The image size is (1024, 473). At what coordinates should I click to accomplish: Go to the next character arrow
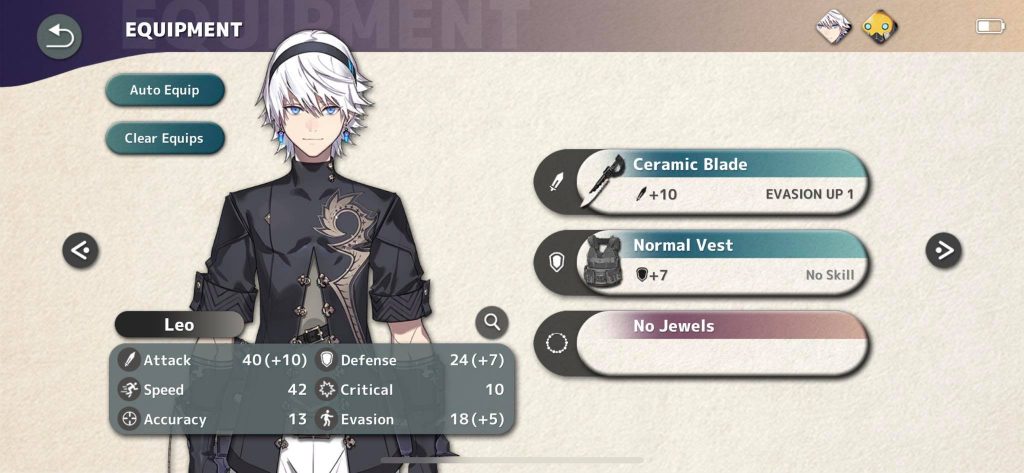pos(944,250)
